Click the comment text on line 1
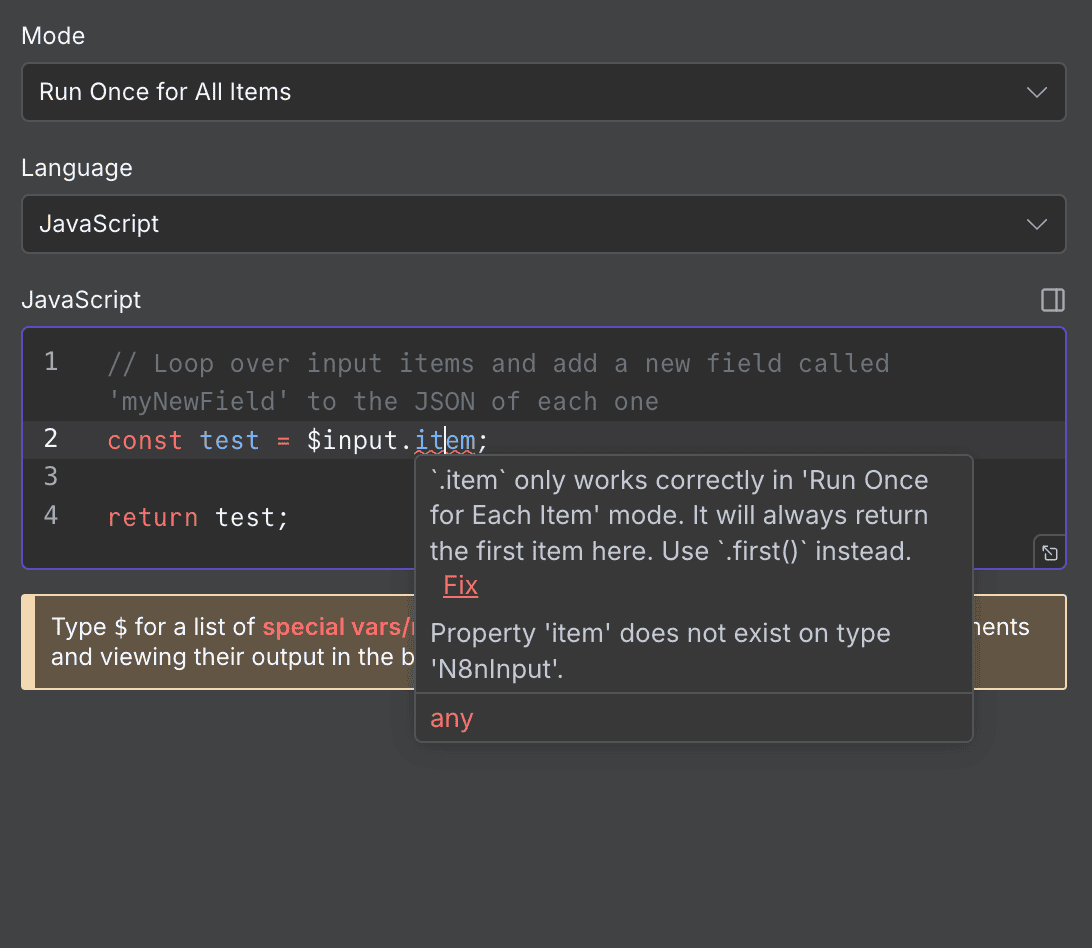 pos(400,363)
